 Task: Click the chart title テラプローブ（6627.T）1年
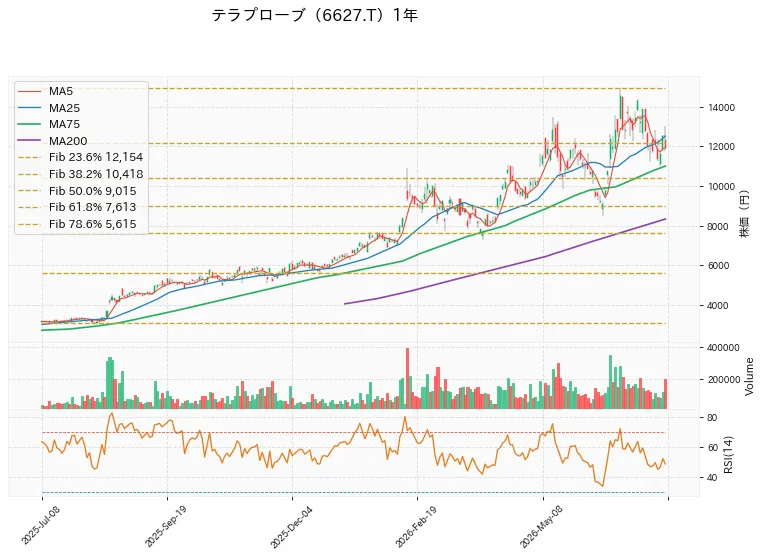(x=314, y=16)
